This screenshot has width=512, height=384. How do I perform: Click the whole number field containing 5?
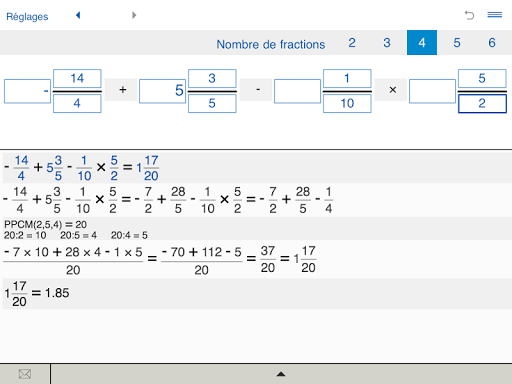click(x=162, y=91)
